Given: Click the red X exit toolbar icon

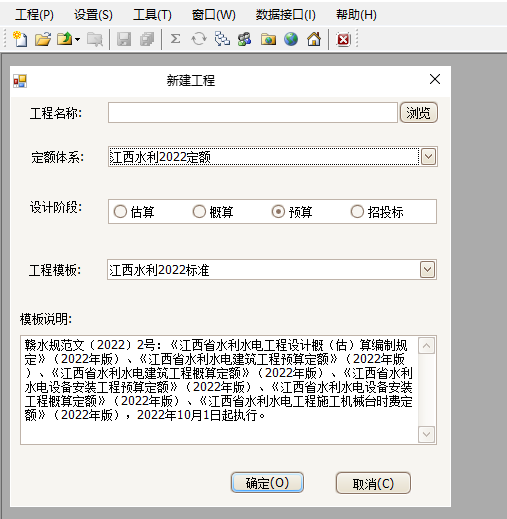Looking at the screenshot, I should tap(343, 39).
